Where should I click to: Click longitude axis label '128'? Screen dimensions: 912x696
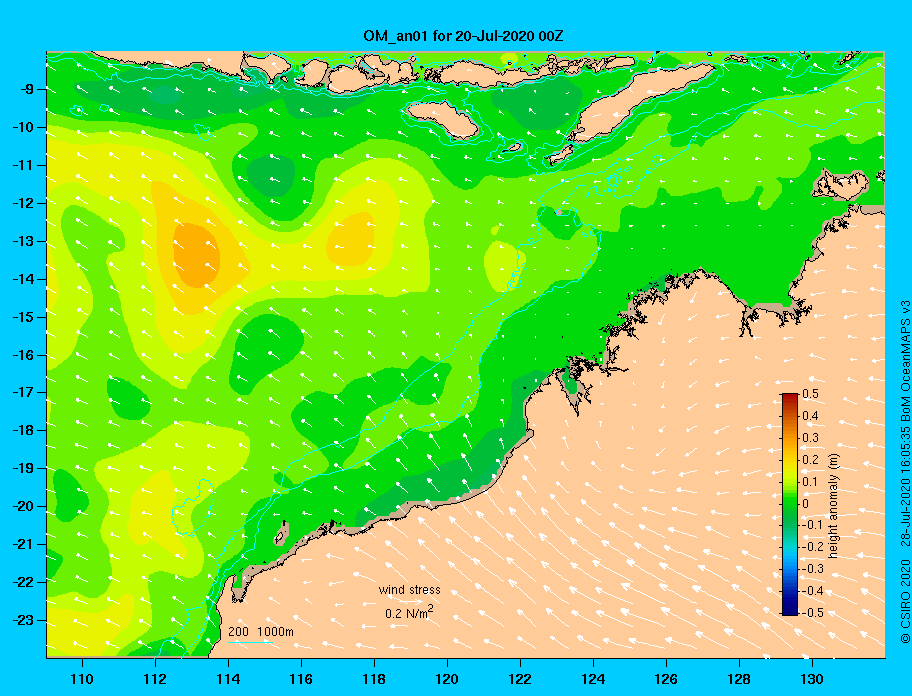coord(739,679)
